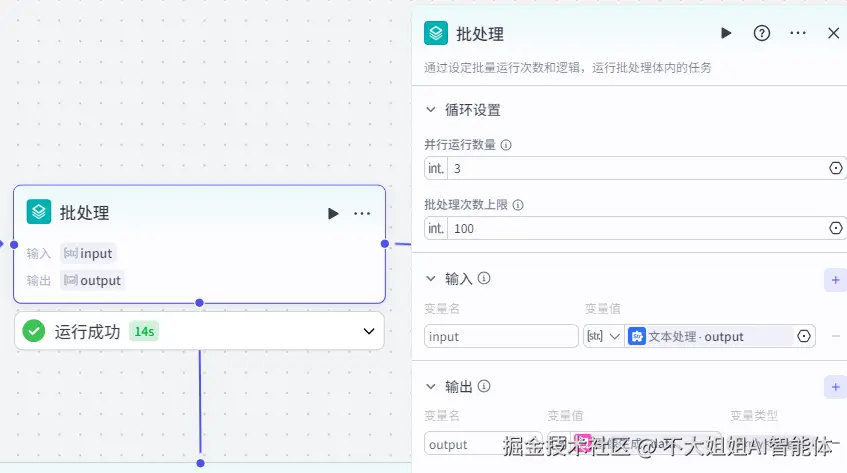Select the input tag on the node
Image resolution: width=847 pixels, height=473 pixels.
tap(88, 253)
